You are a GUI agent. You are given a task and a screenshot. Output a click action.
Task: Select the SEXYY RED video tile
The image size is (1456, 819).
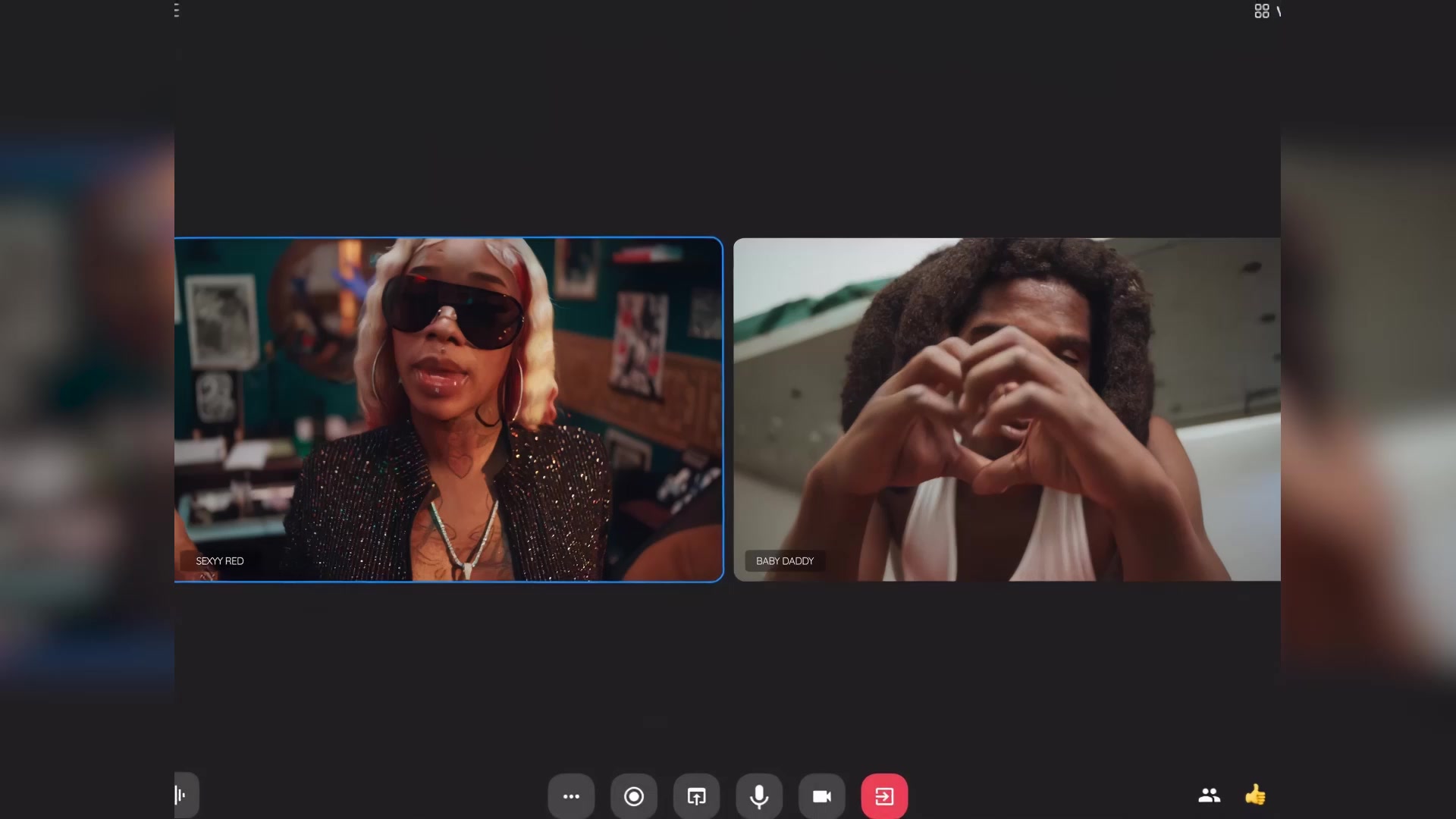[449, 409]
